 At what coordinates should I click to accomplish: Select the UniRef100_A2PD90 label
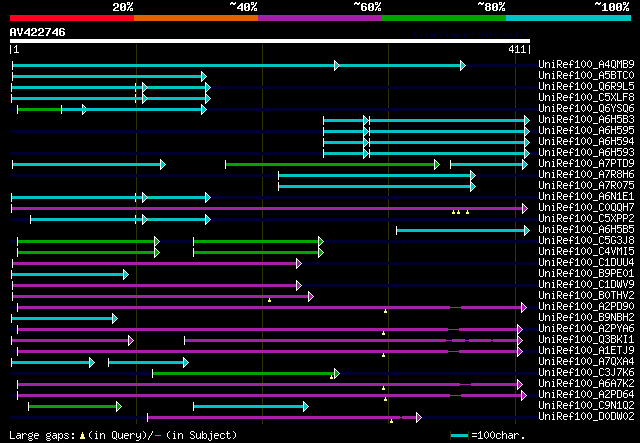coord(586,307)
